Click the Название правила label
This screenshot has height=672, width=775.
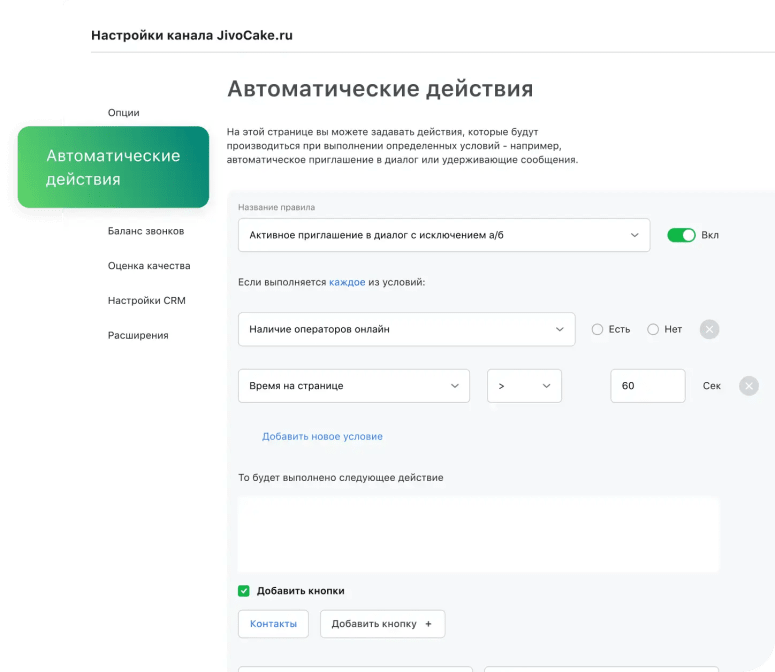(276, 207)
